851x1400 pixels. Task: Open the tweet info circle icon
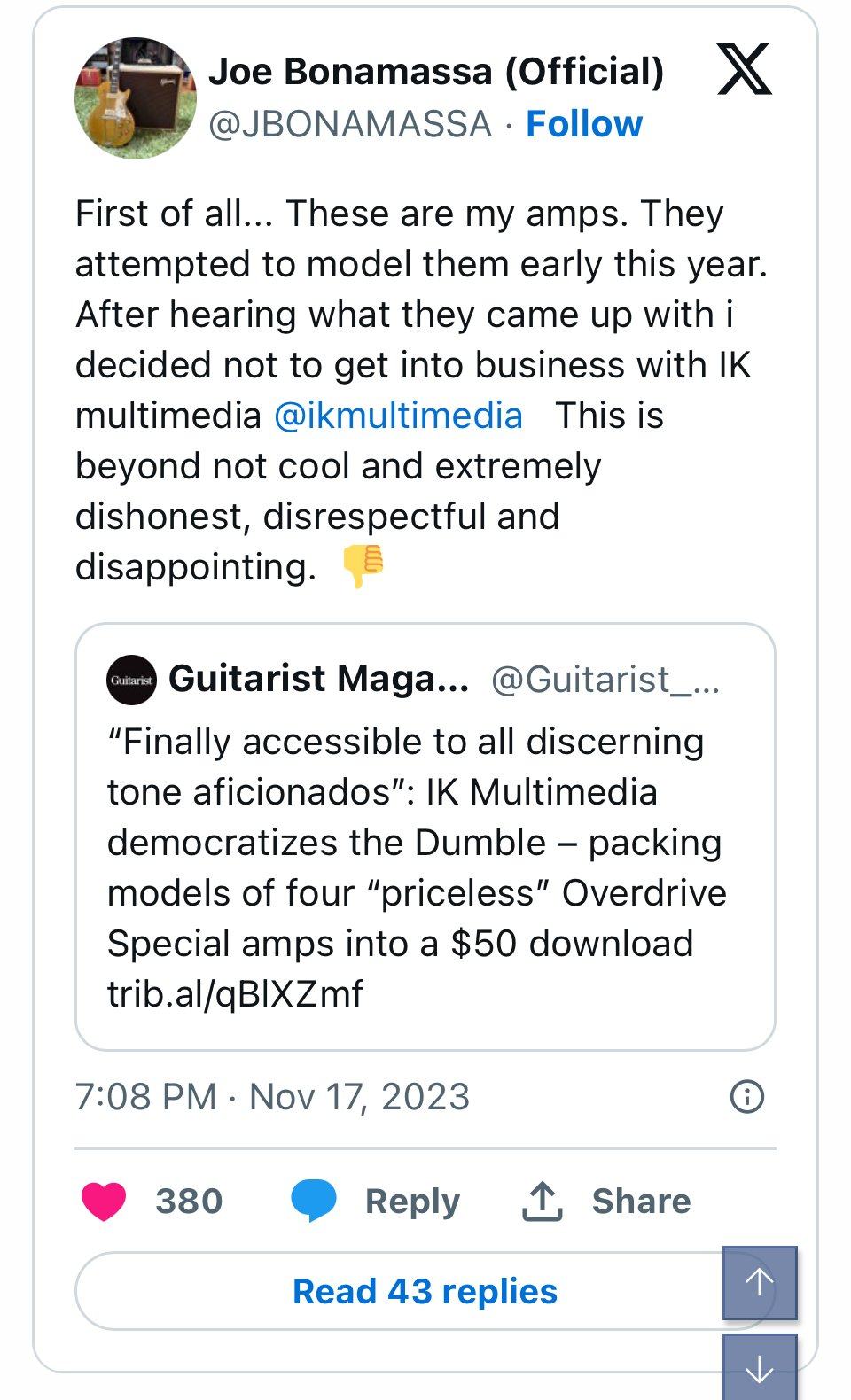[x=746, y=1097]
